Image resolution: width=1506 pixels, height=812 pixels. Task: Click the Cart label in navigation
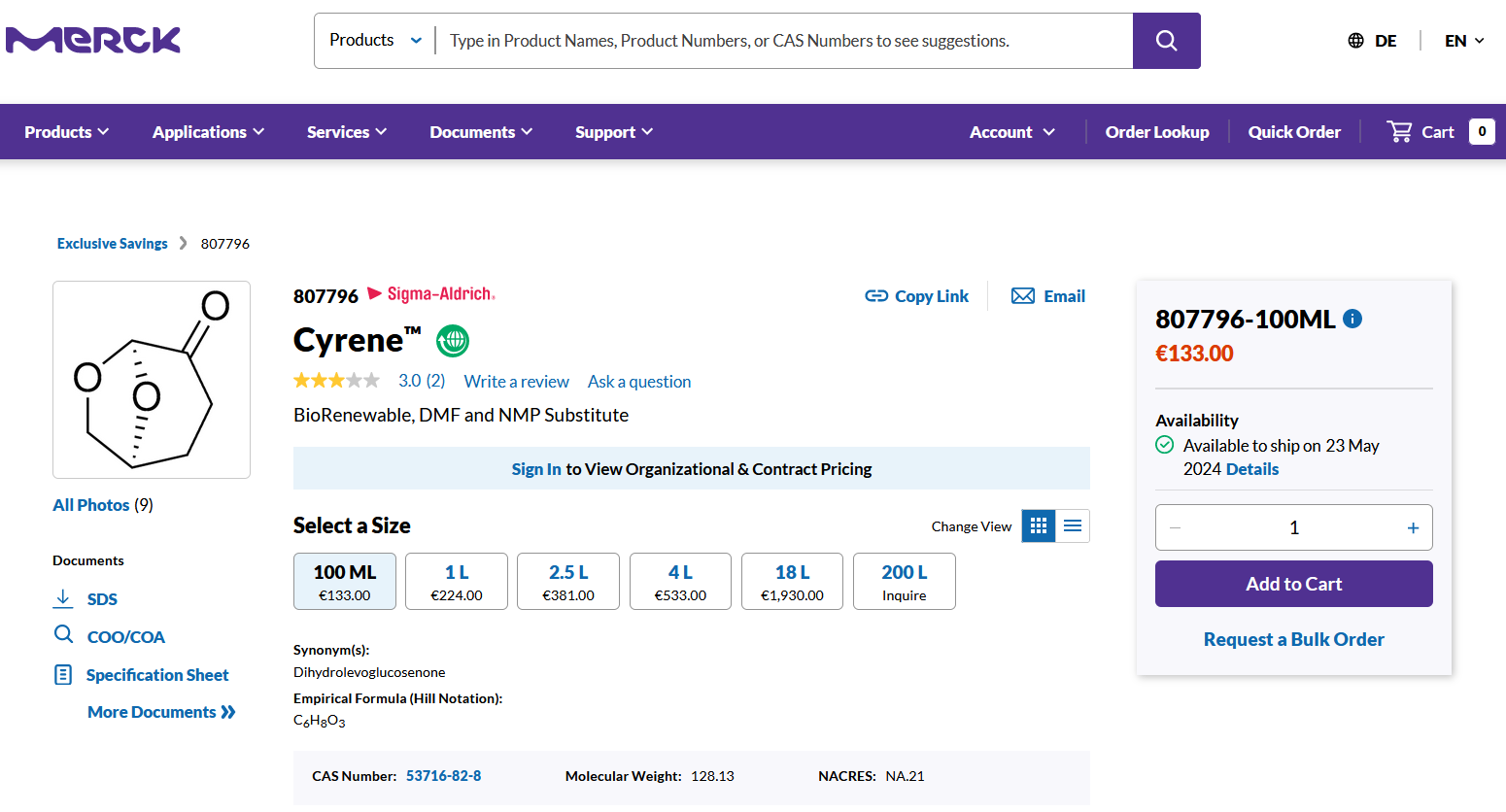coord(1438,132)
